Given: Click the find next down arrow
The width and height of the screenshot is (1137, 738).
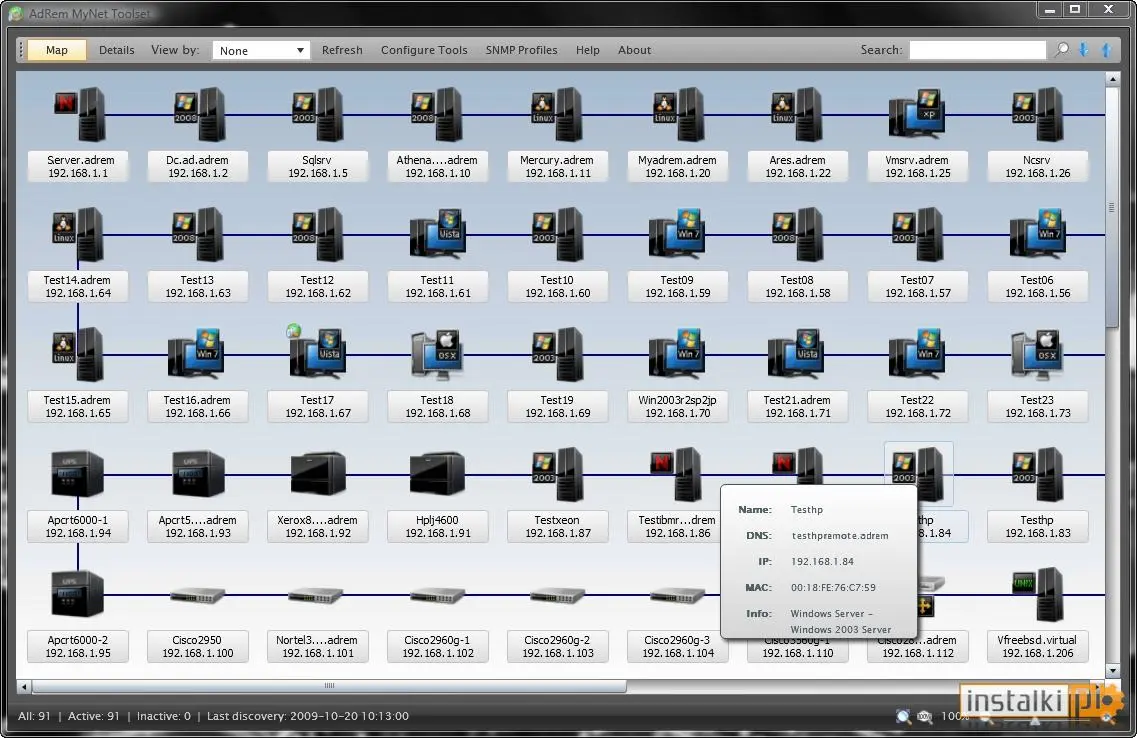Looking at the screenshot, I should (x=1084, y=49).
